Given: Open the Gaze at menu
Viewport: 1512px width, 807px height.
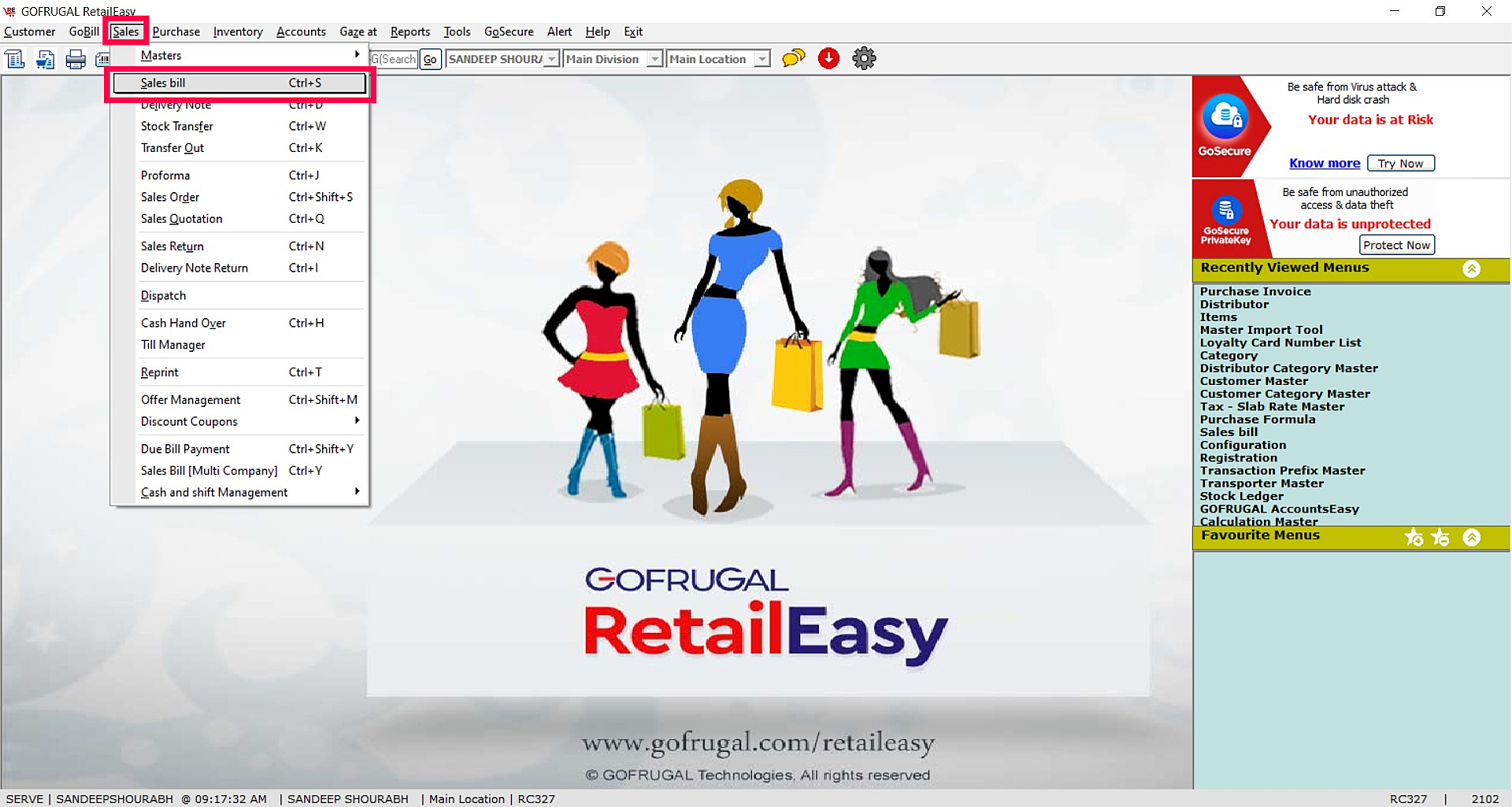Looking at the screenshot, I should [x=358, y=31].
